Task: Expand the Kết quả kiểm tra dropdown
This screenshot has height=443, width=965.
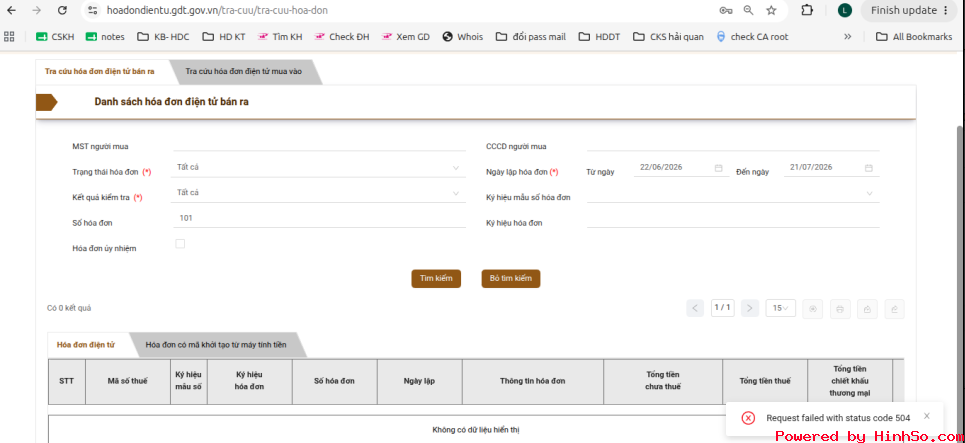Action: click(318, 193)
